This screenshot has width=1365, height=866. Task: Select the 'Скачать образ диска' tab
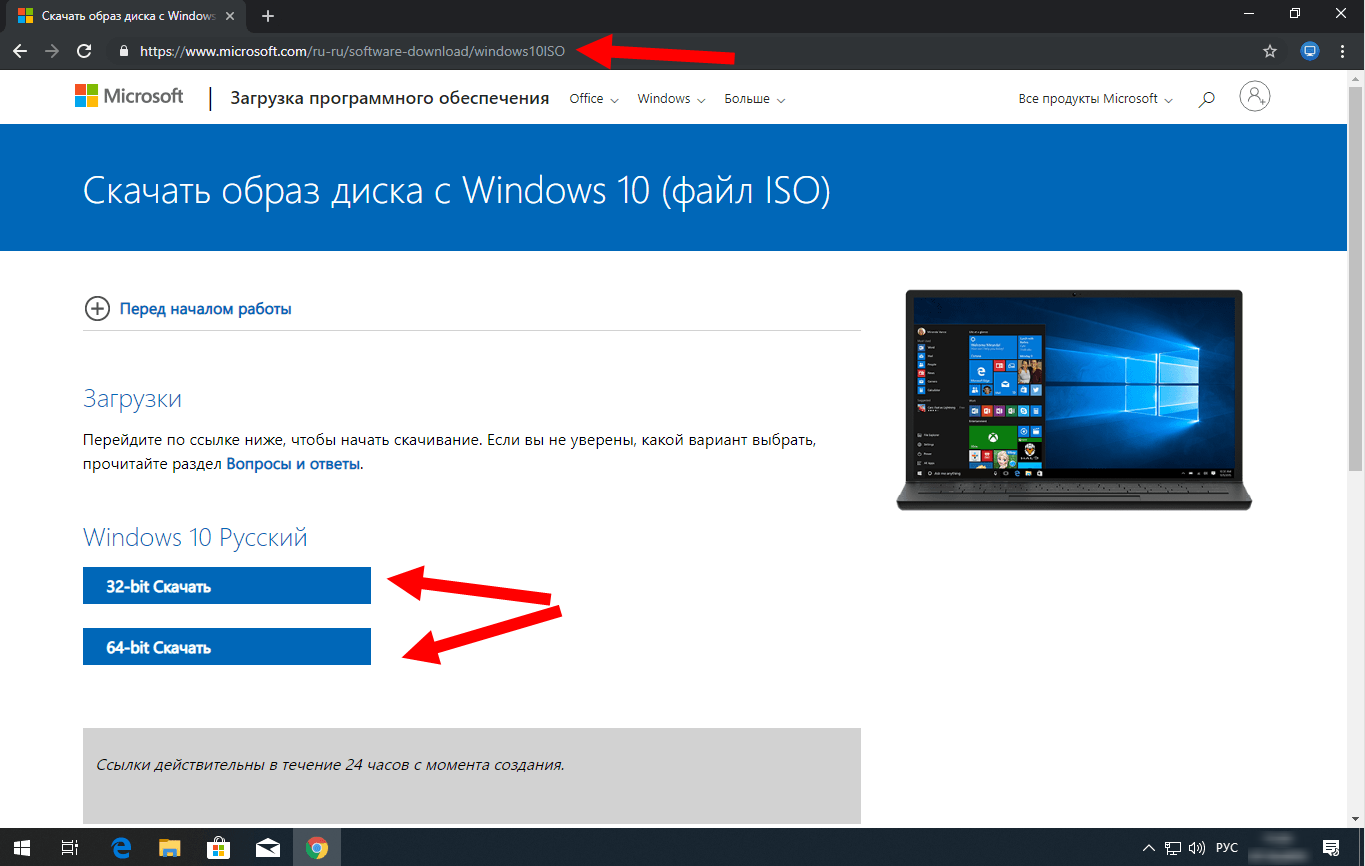[x=125, y=16]
